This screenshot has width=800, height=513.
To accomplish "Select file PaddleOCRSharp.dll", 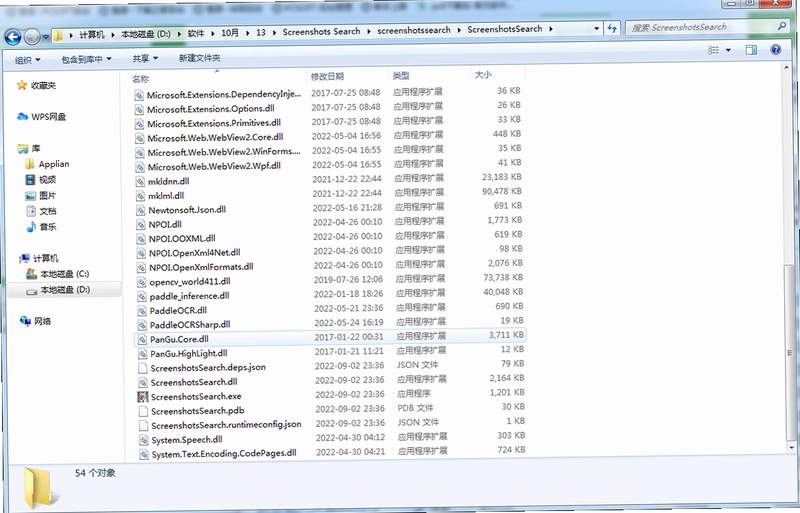I will [x=190, y=325].
